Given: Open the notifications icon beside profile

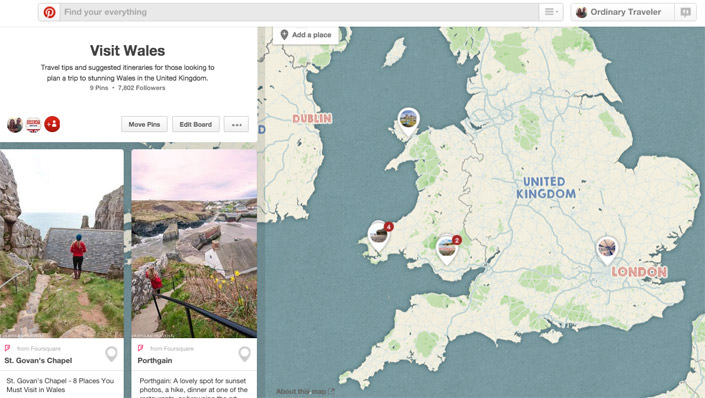Looking at the screenshot, I should click(x=685, y=12).
